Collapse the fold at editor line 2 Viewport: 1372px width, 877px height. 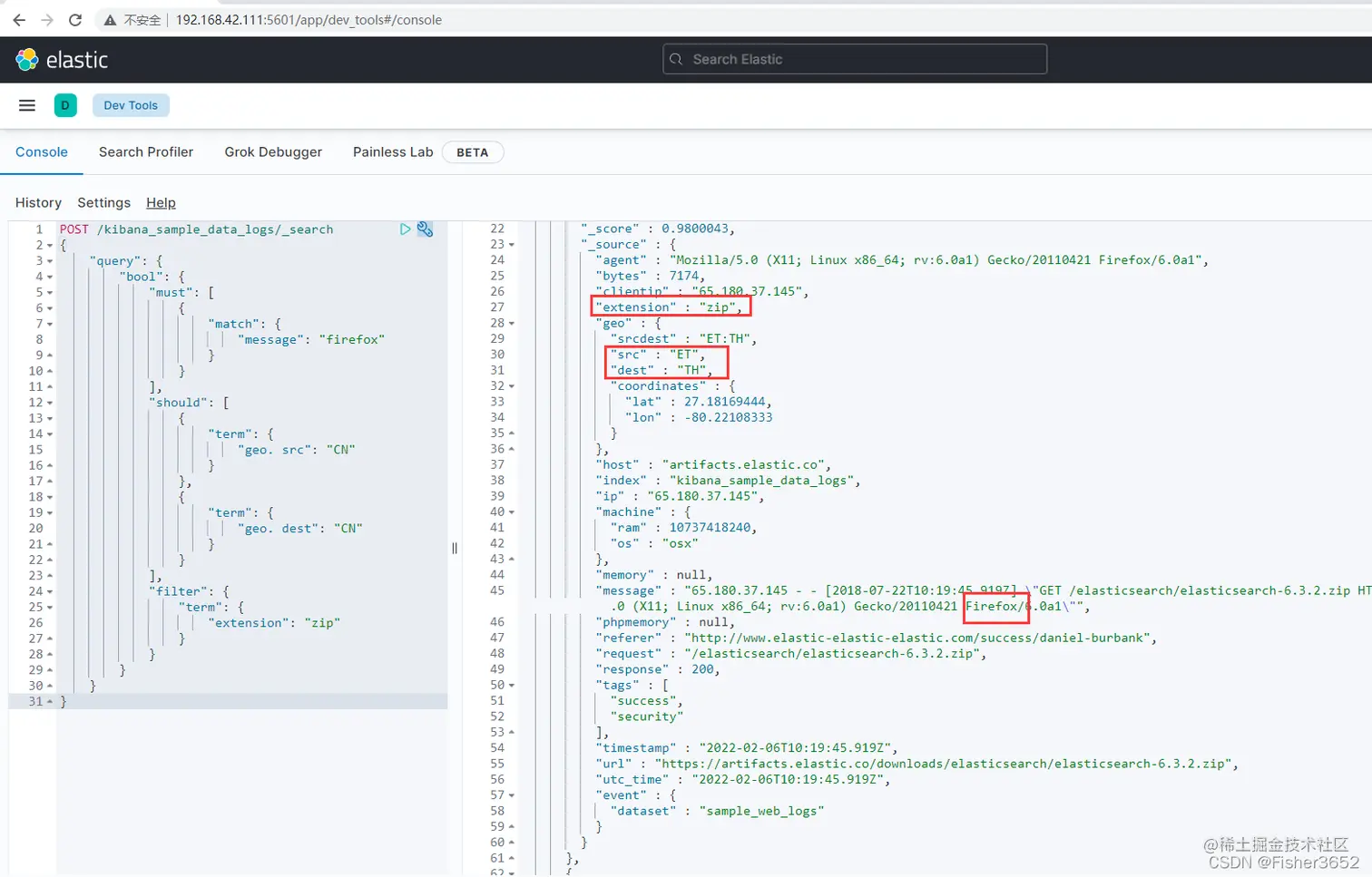(50, 246)
